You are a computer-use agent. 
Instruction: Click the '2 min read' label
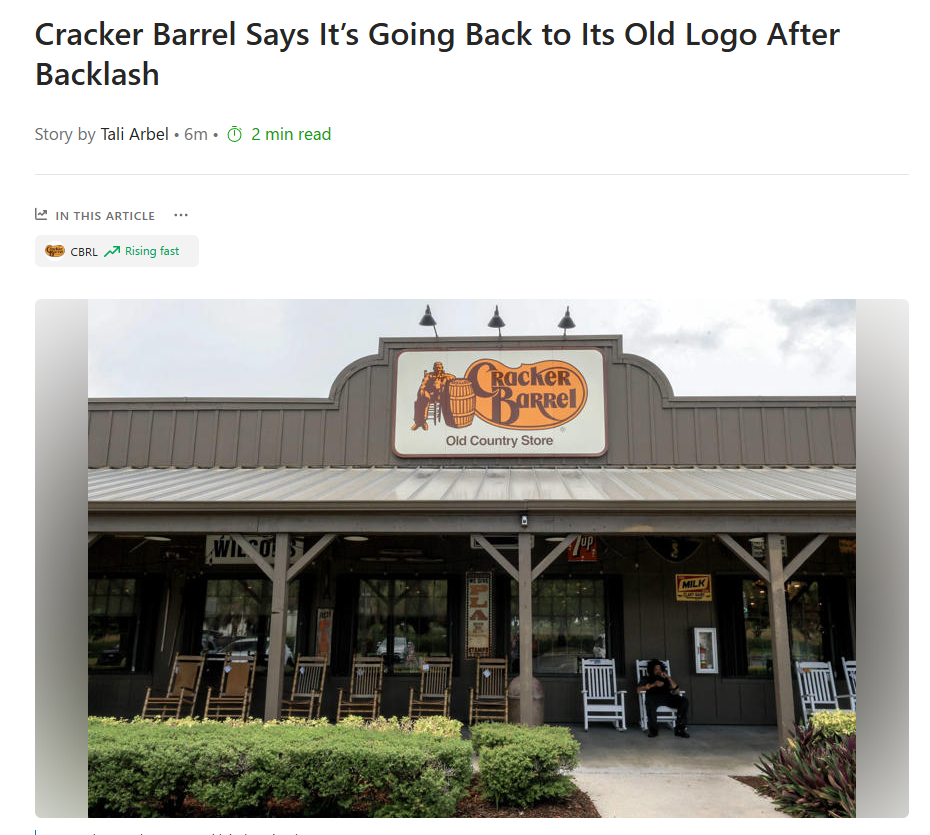291,135
